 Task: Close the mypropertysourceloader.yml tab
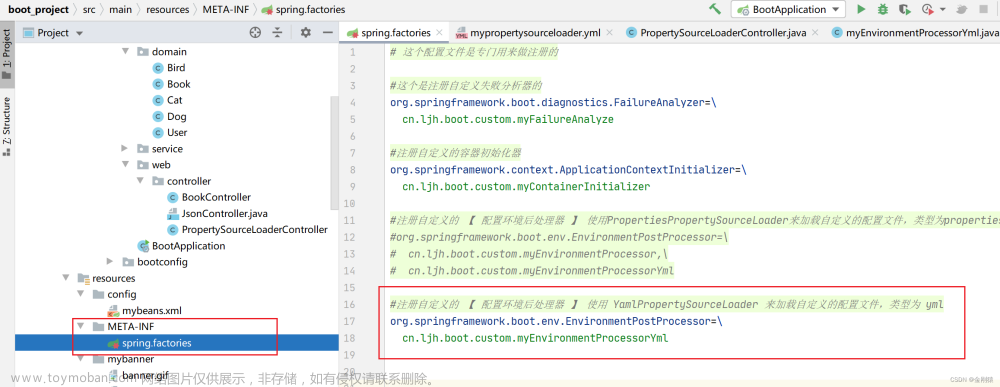click(x=609, y=33)
